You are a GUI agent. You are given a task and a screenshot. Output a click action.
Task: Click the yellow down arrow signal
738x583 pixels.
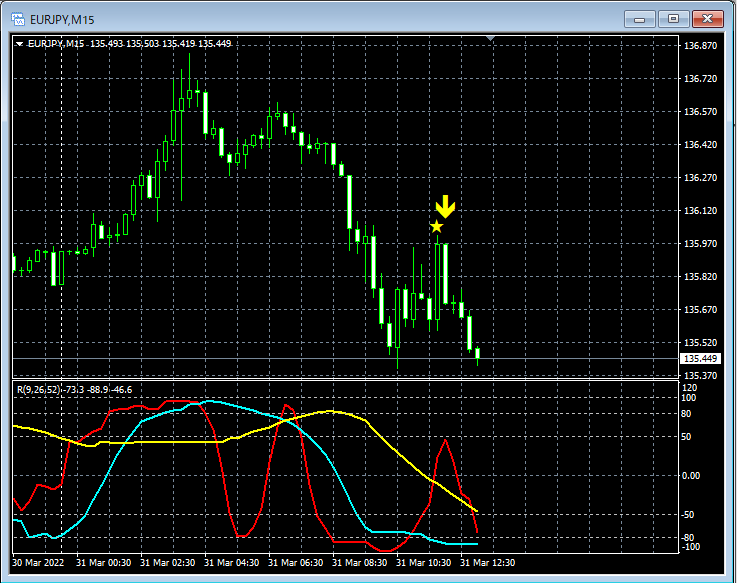(x=445, y=207)
